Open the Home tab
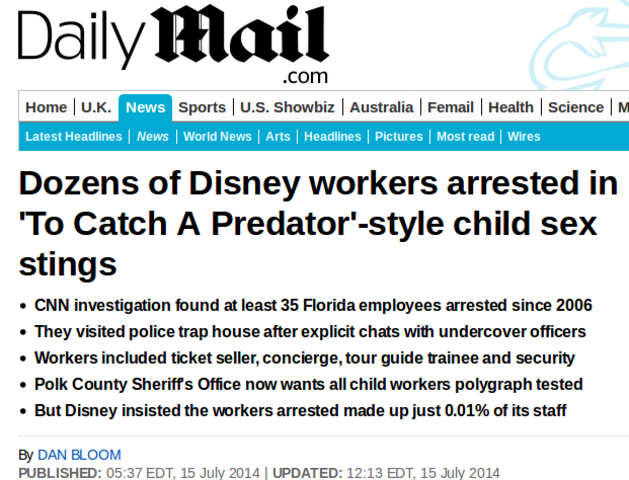Image resolution: width=629 pixels, height=480 pixels. (x=46, y=107)
